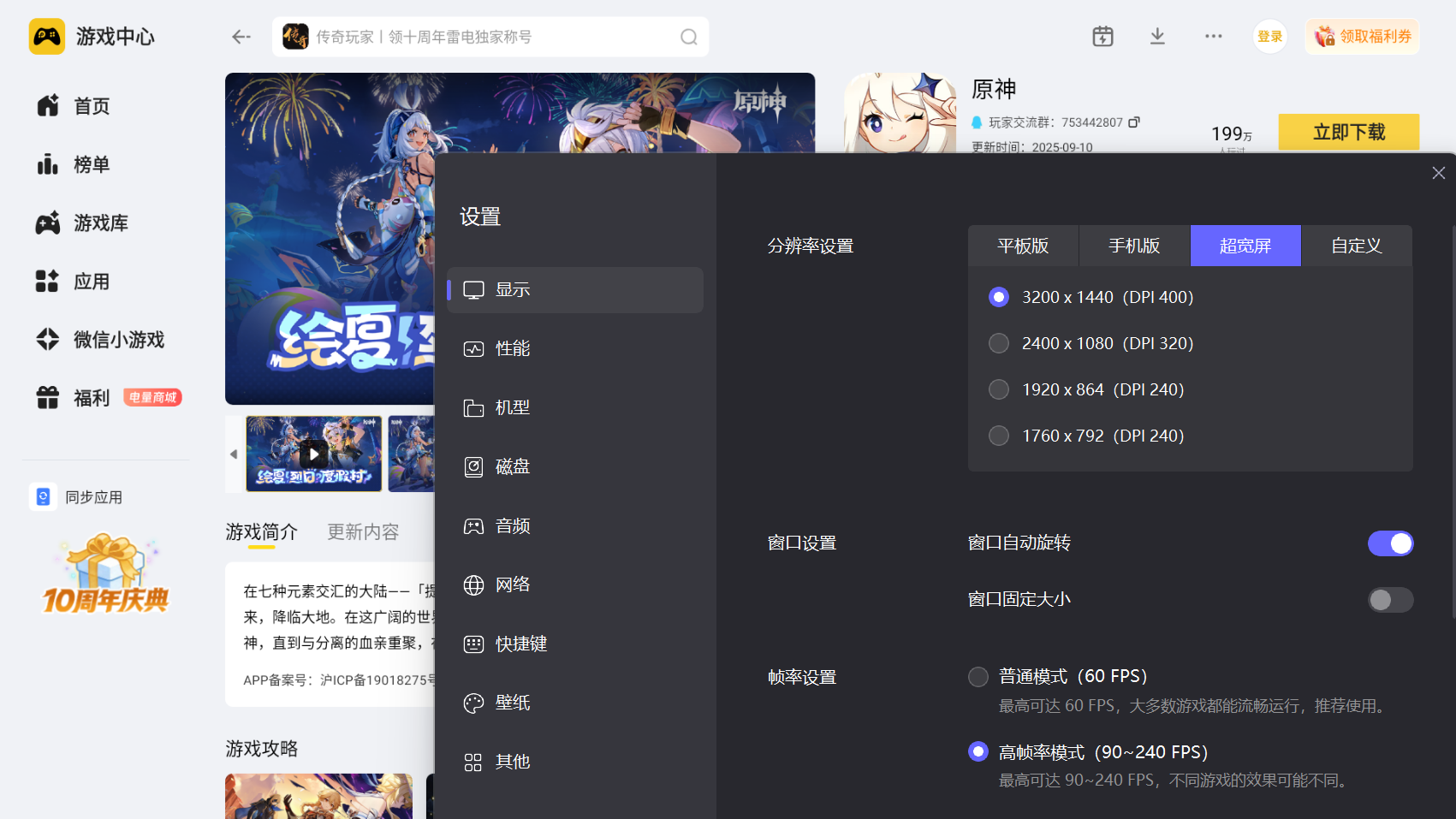Play the video thumbnail preview

click(x=314, y=454)
